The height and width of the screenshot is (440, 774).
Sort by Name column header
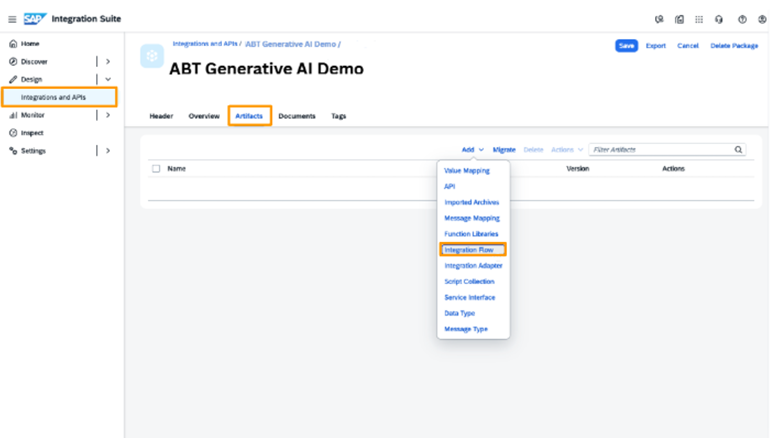point(176,169)
